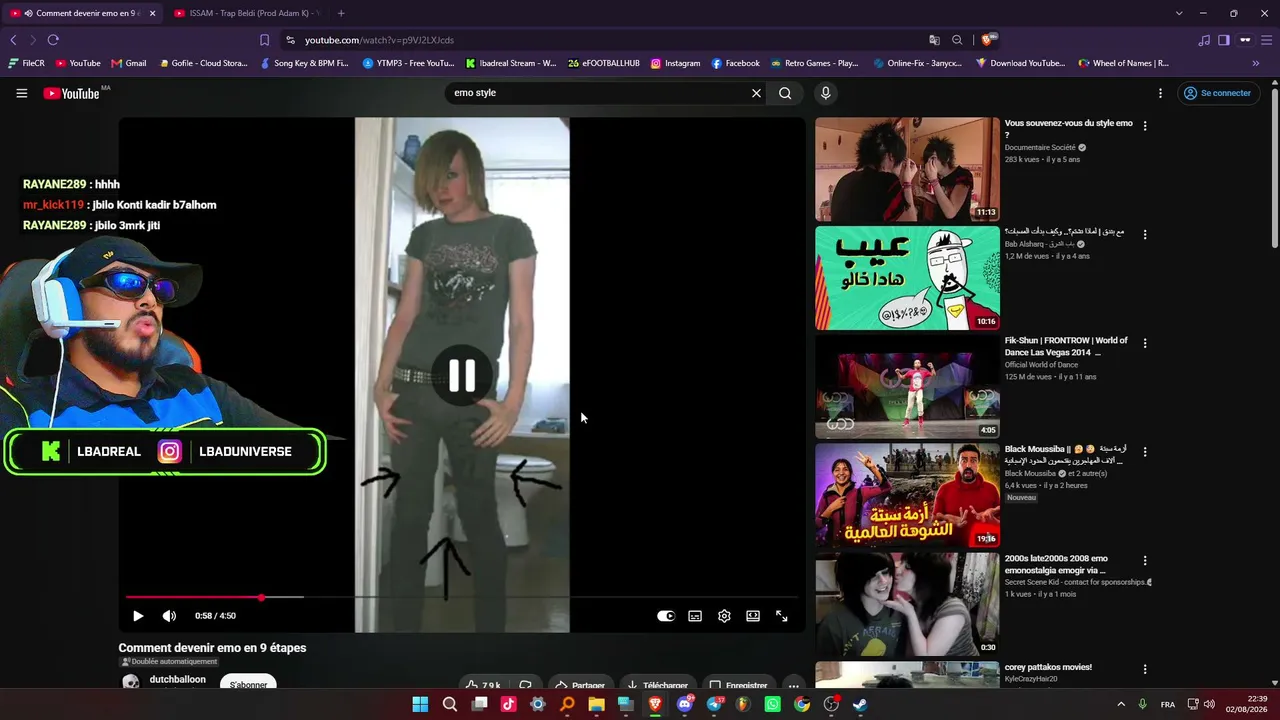Toggle the autoplay switch in the player

pos(666,616)
